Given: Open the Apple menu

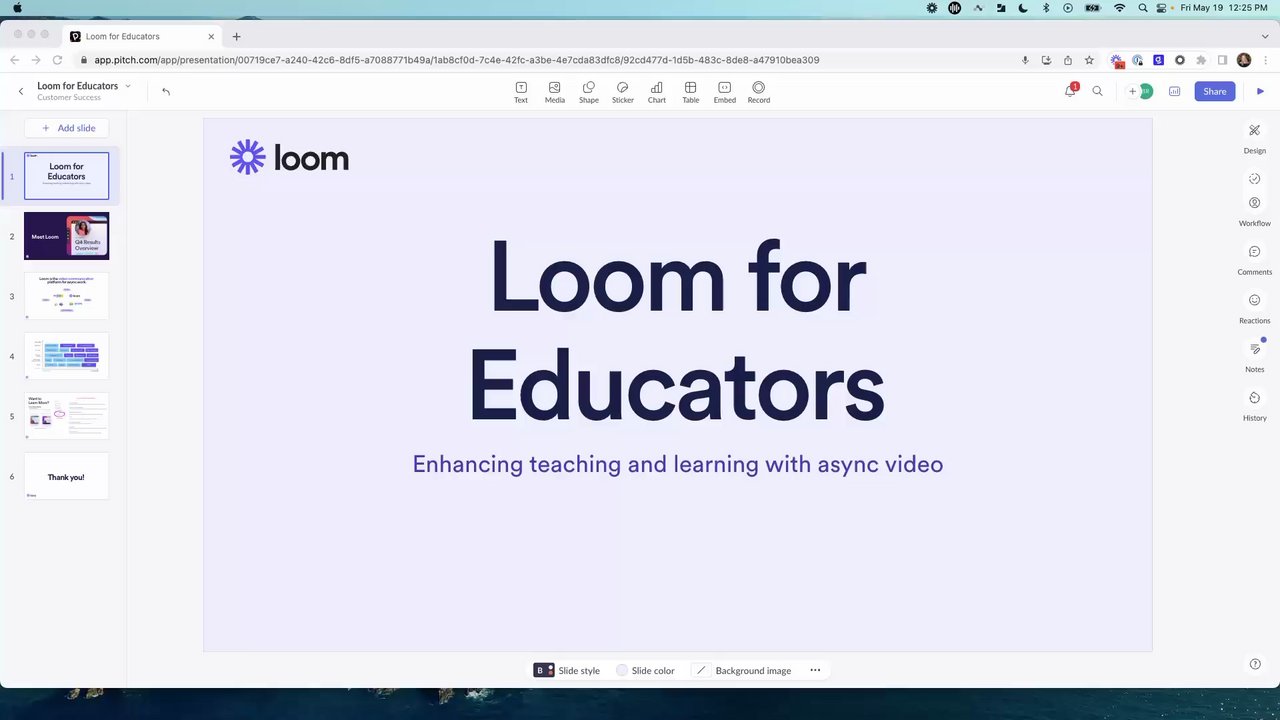Looking at the screenshot, I should pos(17,8).
